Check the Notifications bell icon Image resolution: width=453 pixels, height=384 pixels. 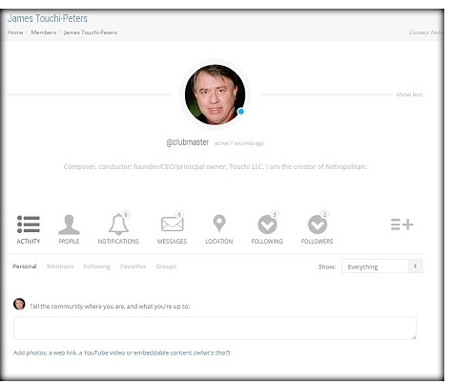(119, 224)
